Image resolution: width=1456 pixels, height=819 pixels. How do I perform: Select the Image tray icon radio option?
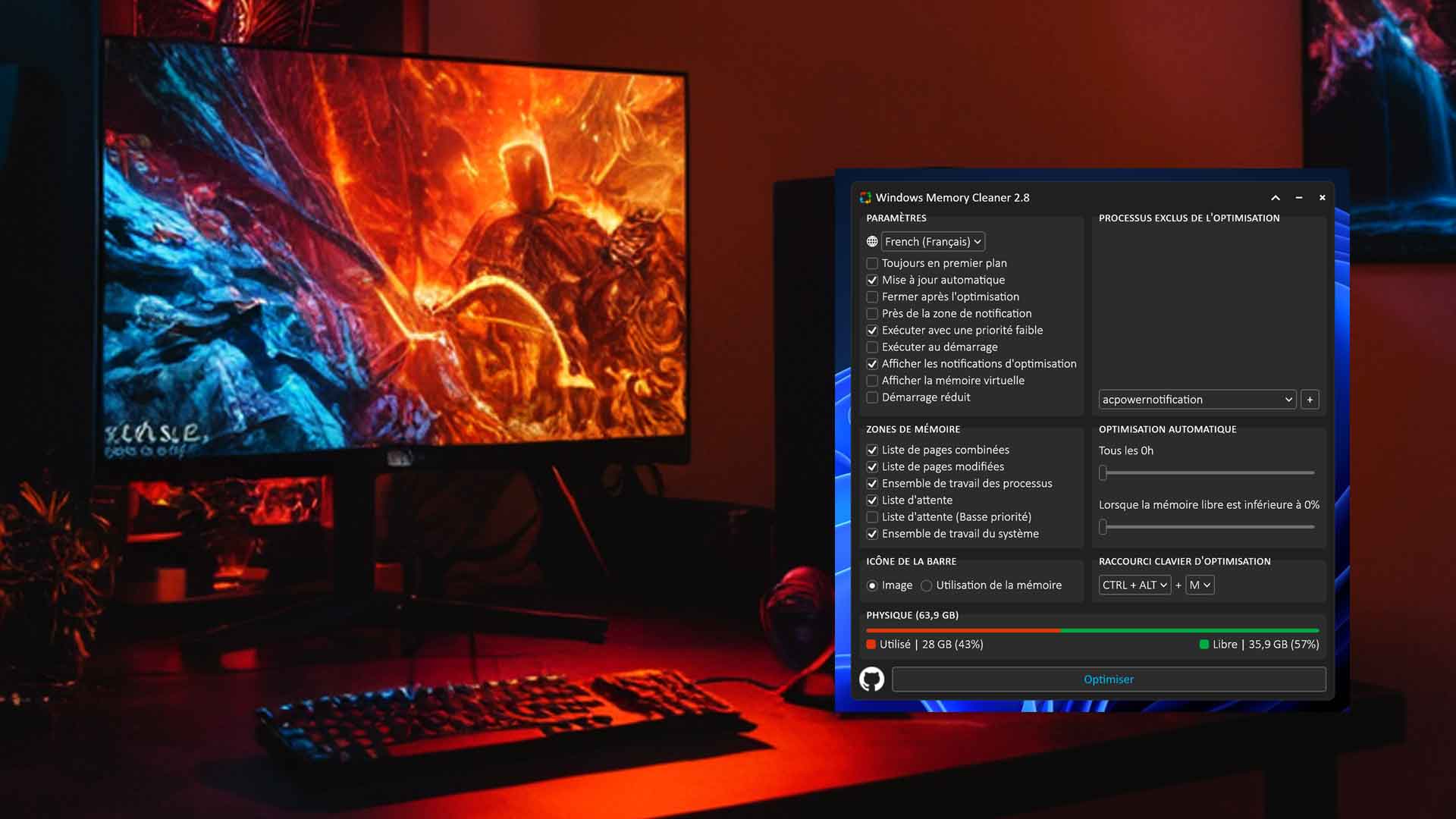click(872, 585)
